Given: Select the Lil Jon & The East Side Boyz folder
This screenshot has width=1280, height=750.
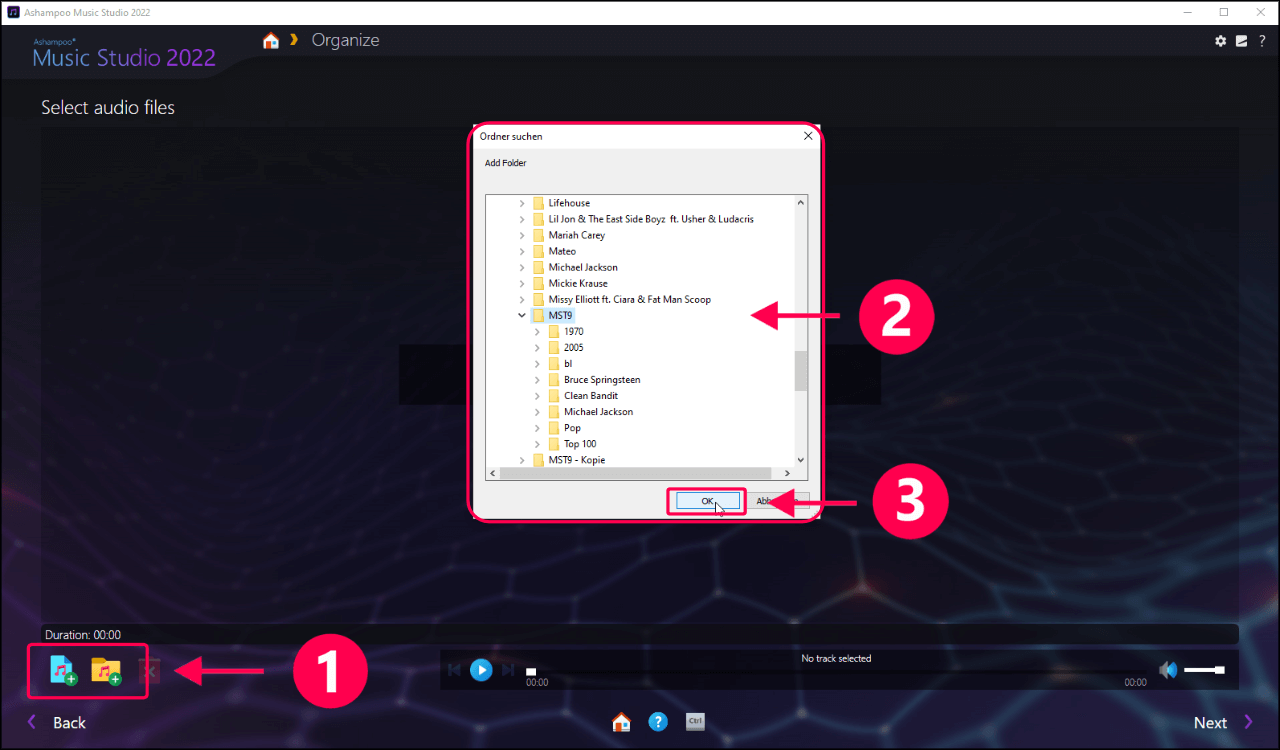Looking at the screenshot, I should pyautogui.click(x=651, y=219).
